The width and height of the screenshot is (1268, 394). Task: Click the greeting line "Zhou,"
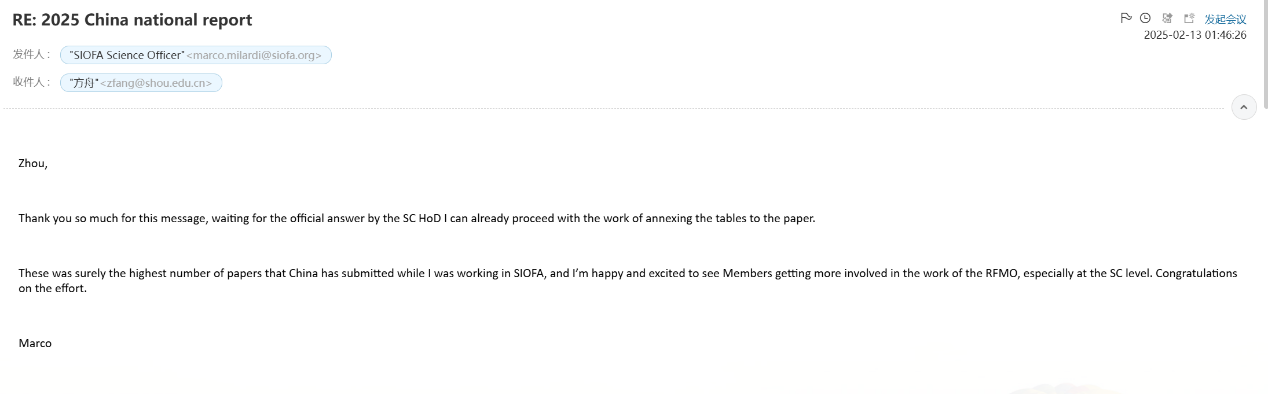coord(33,163)
